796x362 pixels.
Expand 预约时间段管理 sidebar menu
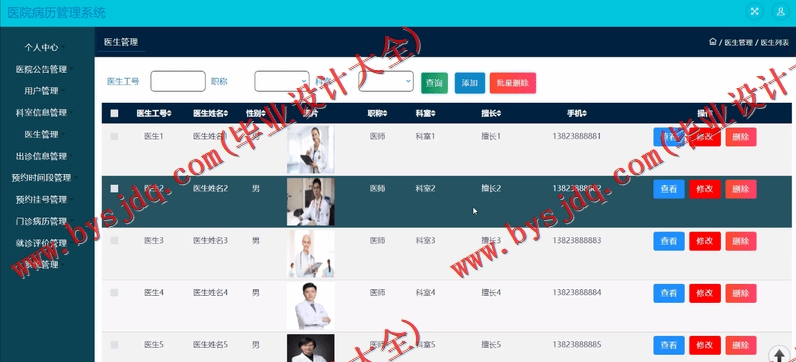coord(42,178)
